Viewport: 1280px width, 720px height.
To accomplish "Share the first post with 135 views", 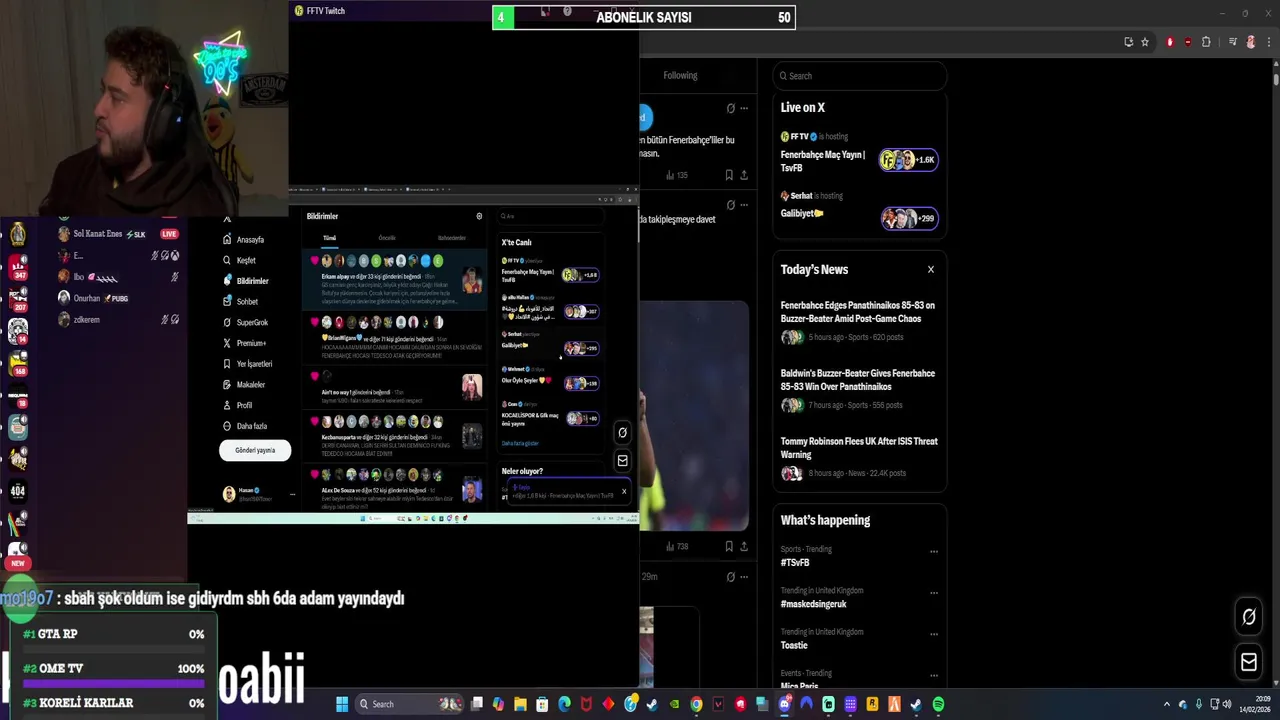I will [744, 175].
